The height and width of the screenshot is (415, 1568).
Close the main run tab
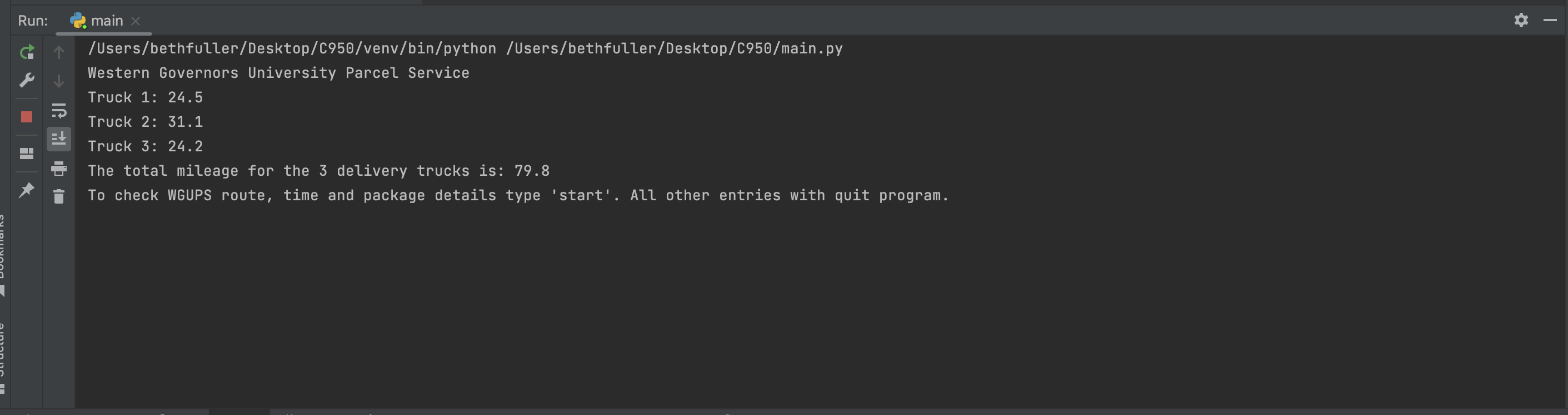[135, 20]
